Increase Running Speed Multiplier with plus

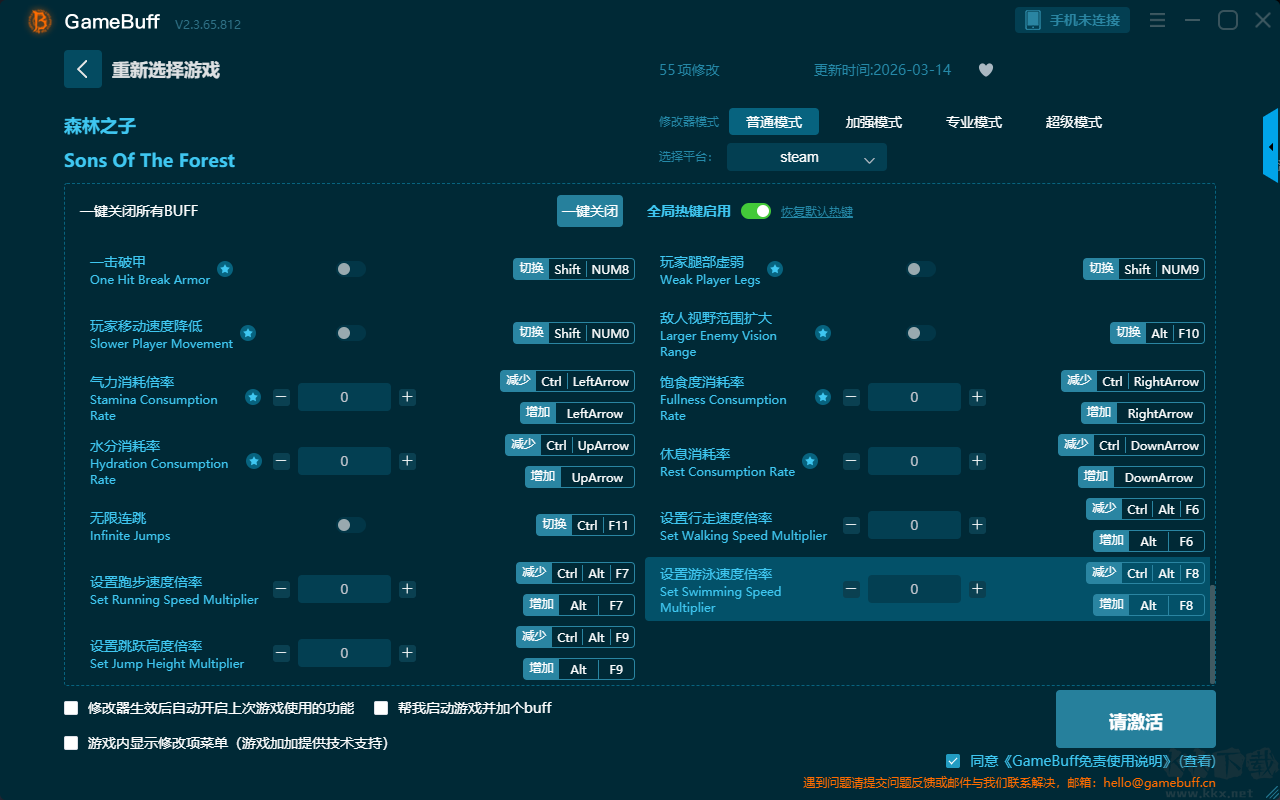click(x=407, y=589)
